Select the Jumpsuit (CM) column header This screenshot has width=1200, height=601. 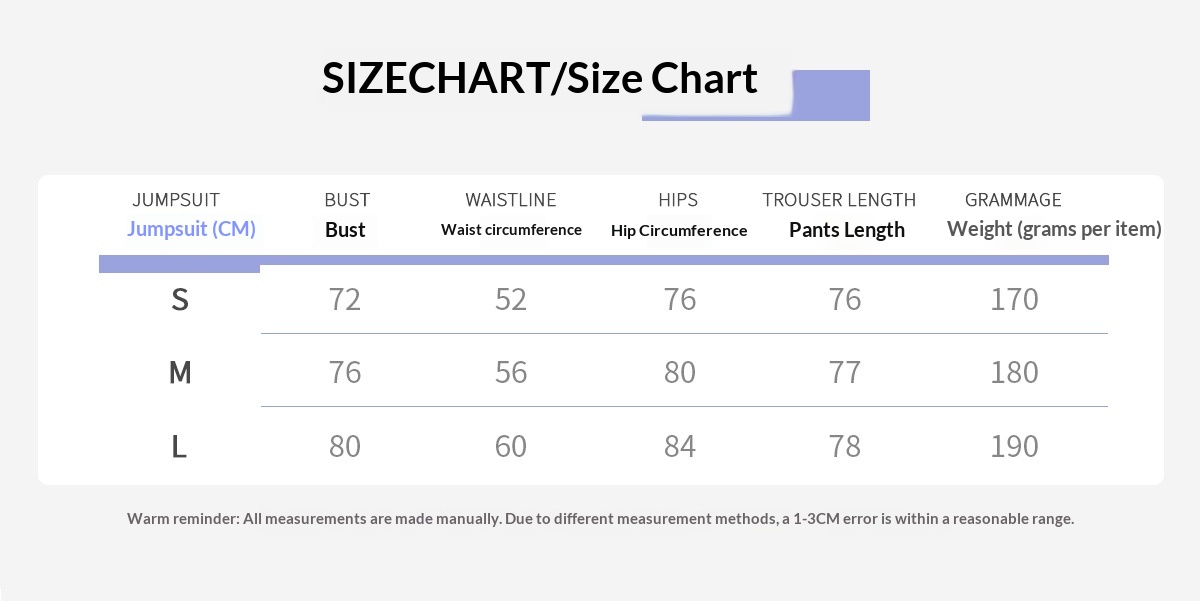click(191, 229)
